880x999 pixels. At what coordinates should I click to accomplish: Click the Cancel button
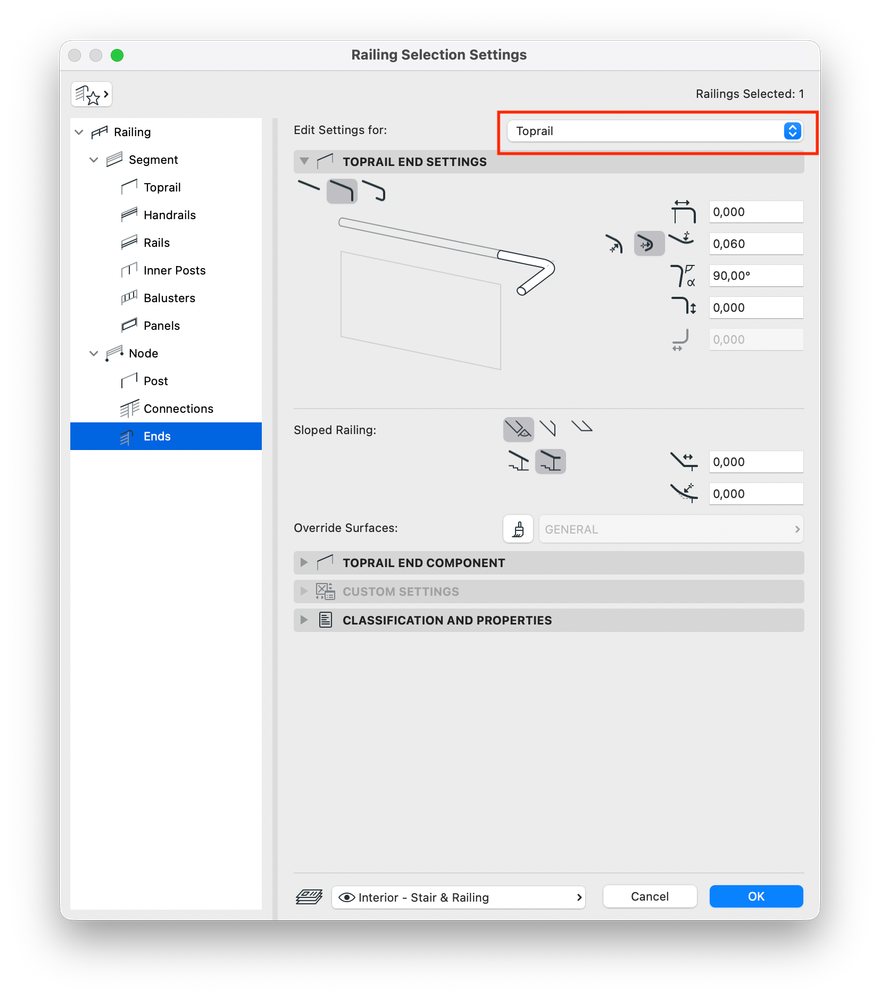(649, 896)
